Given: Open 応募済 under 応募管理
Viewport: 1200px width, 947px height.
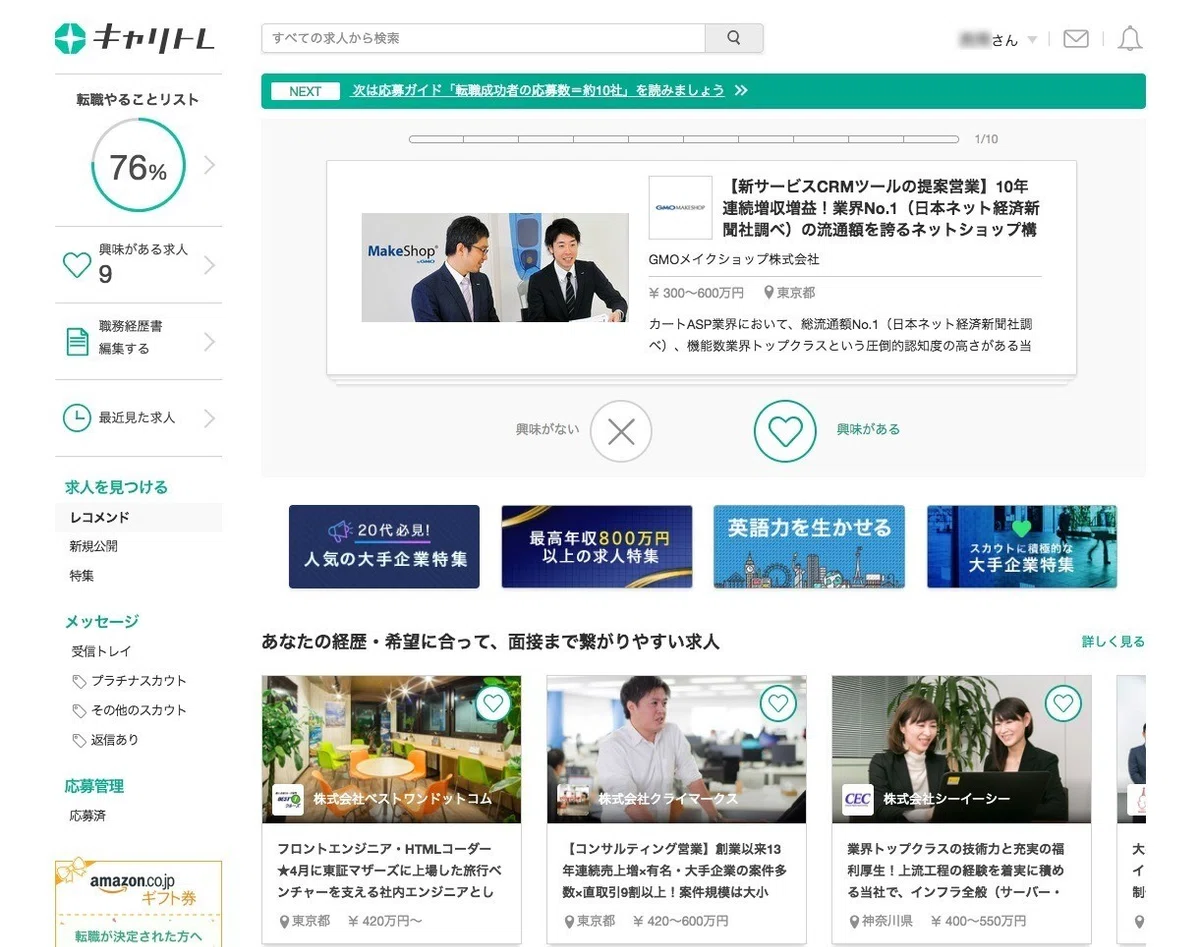Looking at the screenshot, I should (x=87, y=816).
